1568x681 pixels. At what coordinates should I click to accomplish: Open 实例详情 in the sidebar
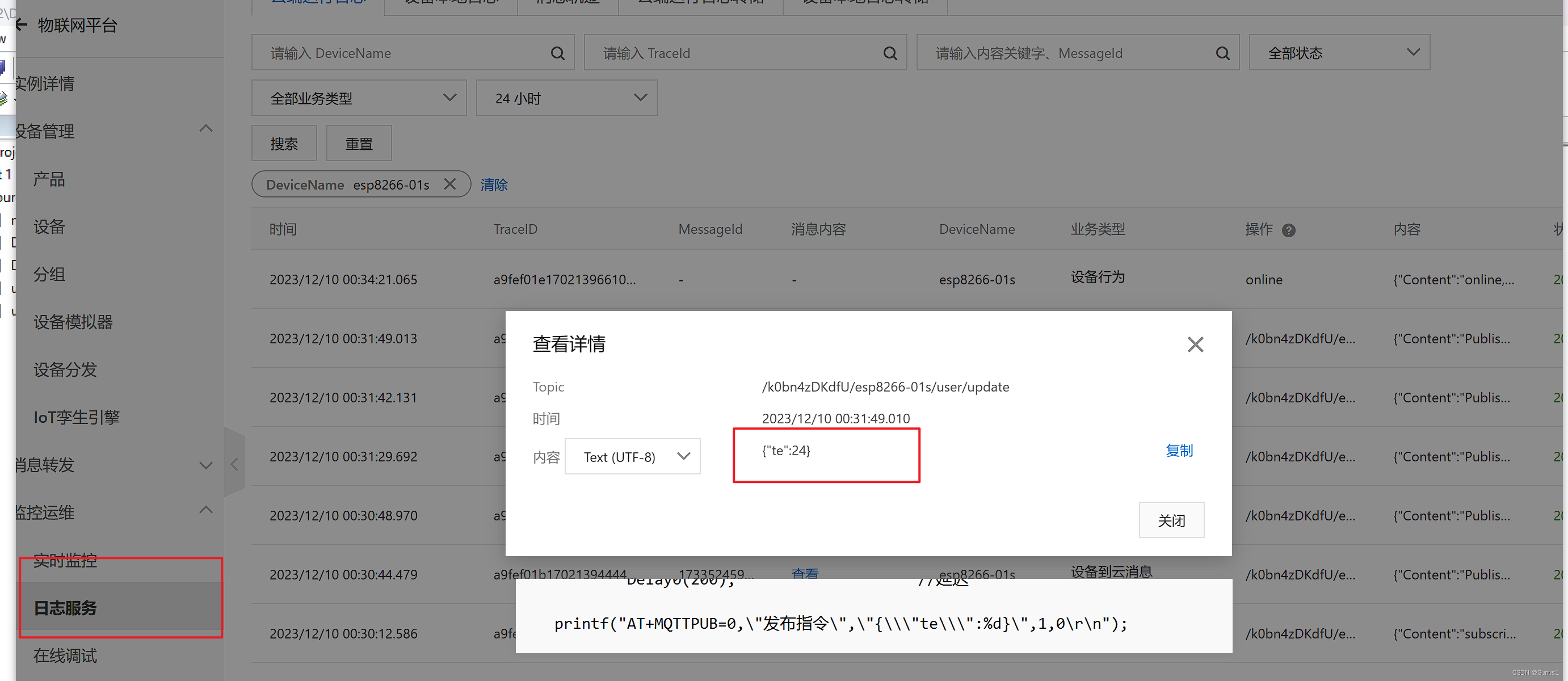(44, 83)
